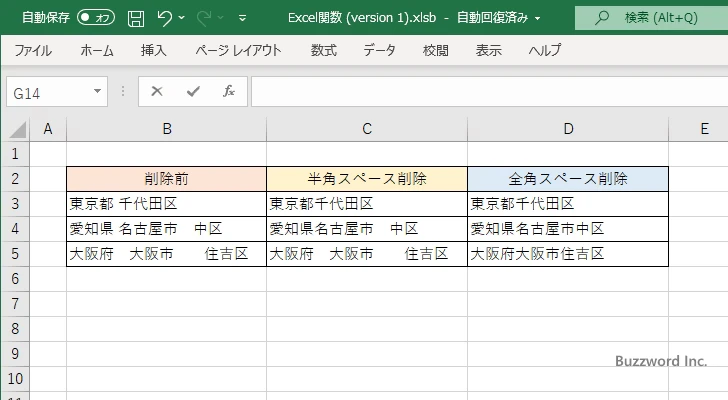Select cell D4 with 愛知県名古屋市中区

[x=568, y=229]
